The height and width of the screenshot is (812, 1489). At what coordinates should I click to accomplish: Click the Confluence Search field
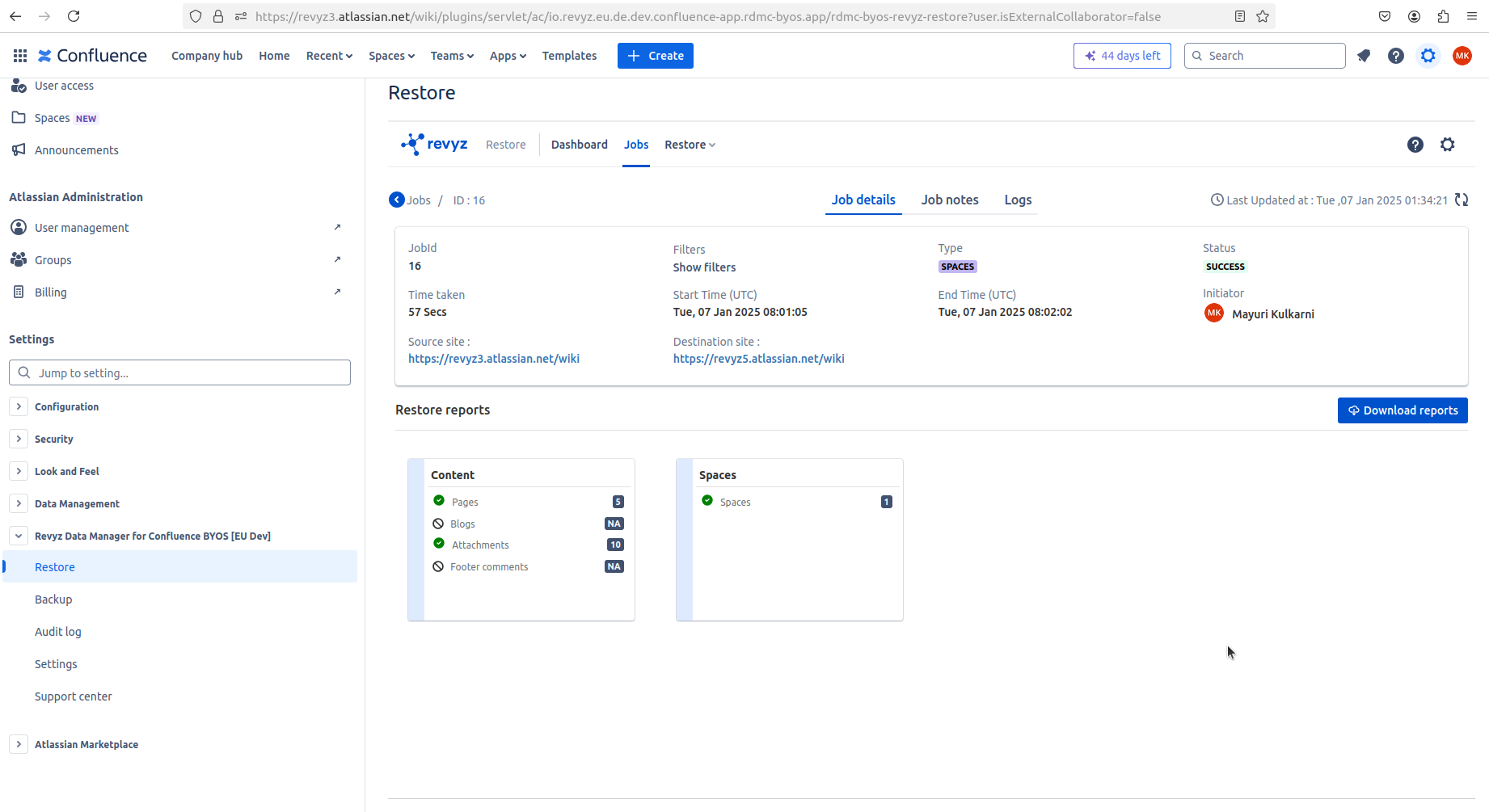[x=1264, y=56]
